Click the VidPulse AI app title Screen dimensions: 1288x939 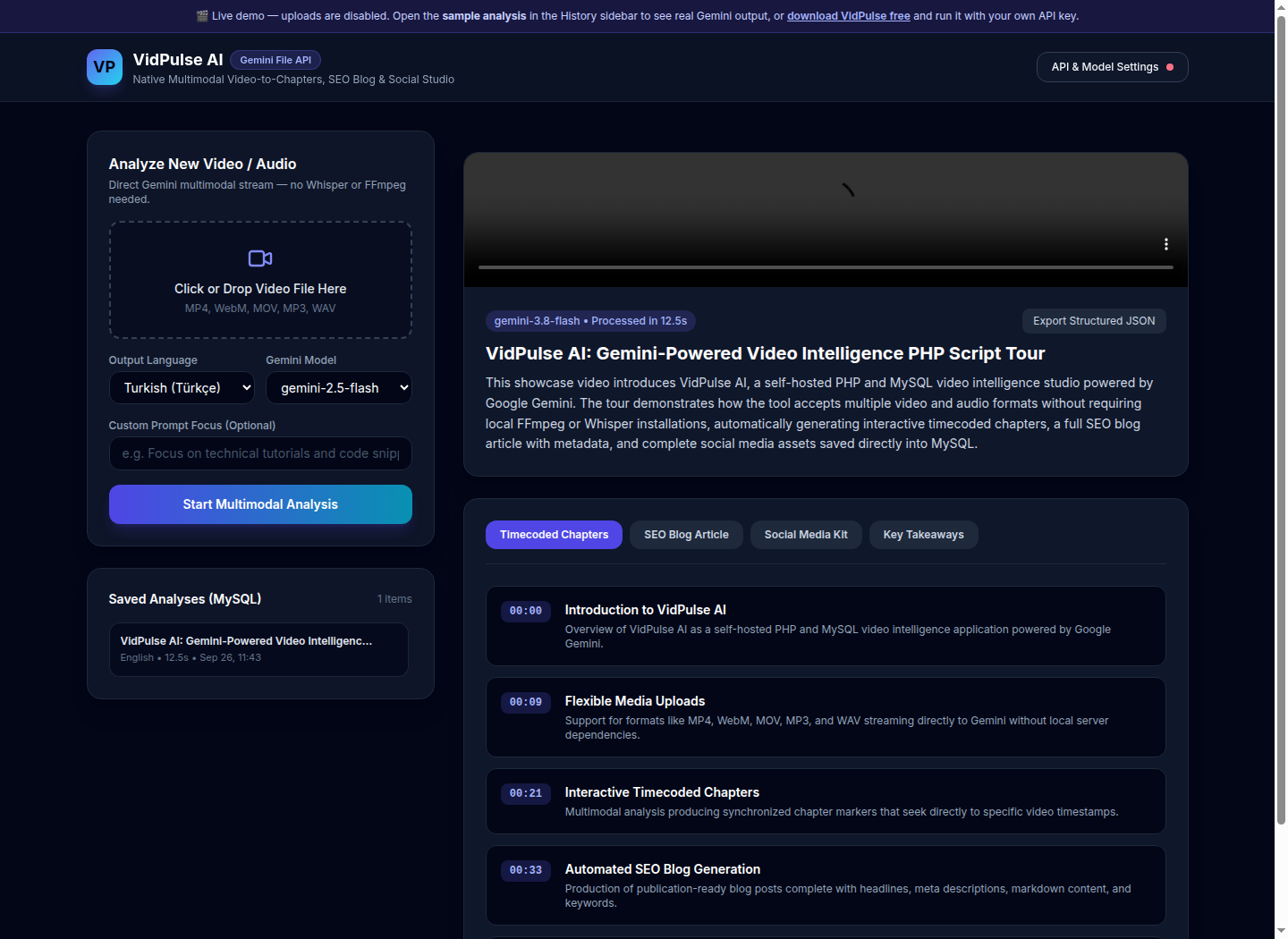[x=178, y=60]
